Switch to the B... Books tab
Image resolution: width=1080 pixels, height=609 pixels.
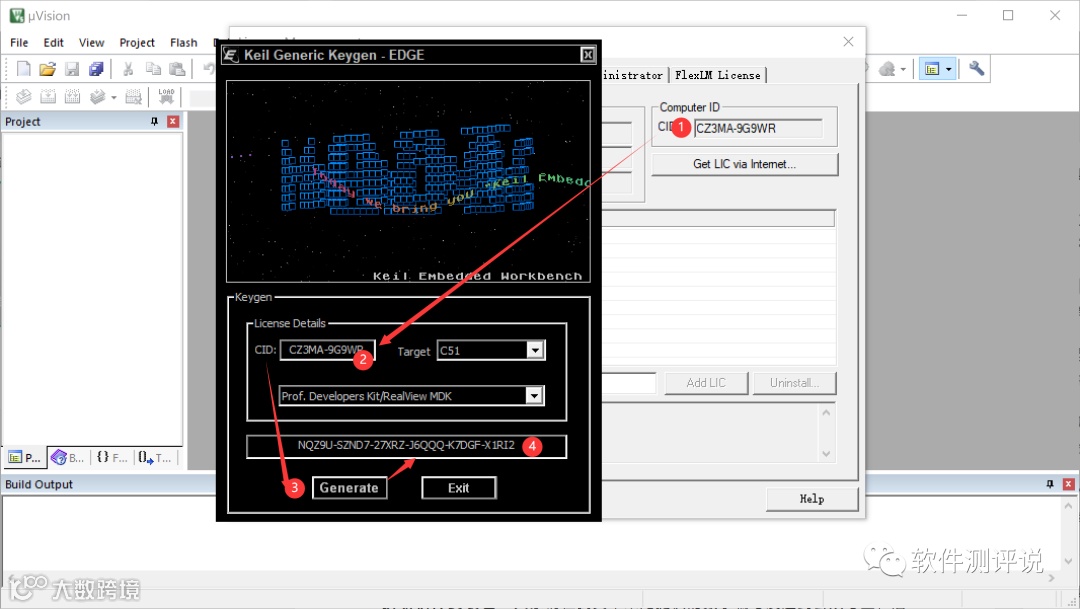point(68,457)
